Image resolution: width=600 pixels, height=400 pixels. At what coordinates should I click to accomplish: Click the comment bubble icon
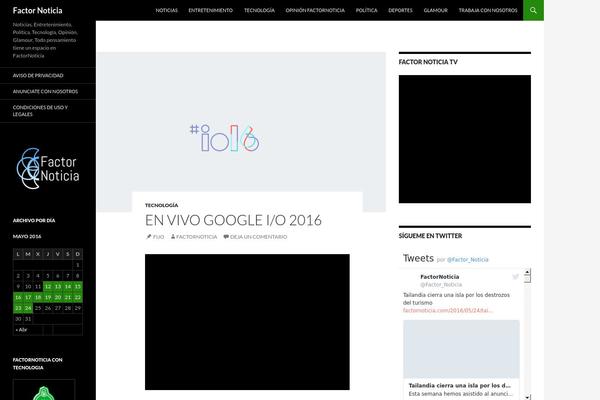pos(226,237)
